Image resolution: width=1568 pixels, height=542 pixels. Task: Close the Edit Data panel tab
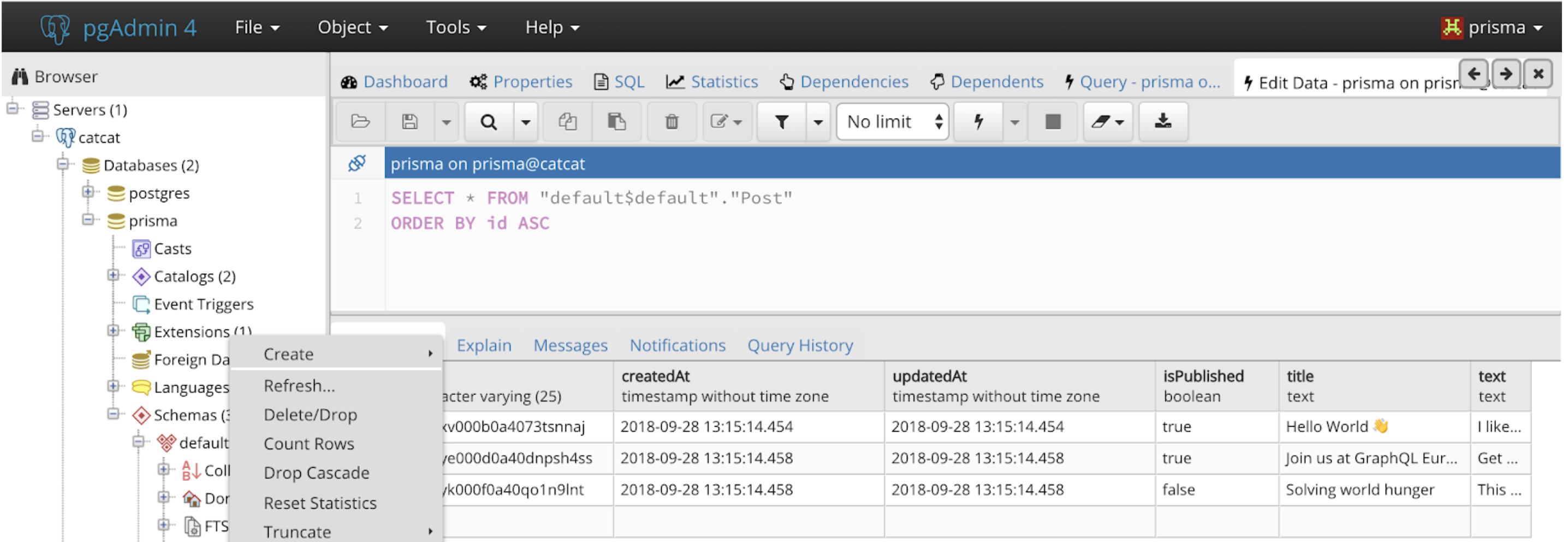pyautogui.click(x=1538, y=74)
